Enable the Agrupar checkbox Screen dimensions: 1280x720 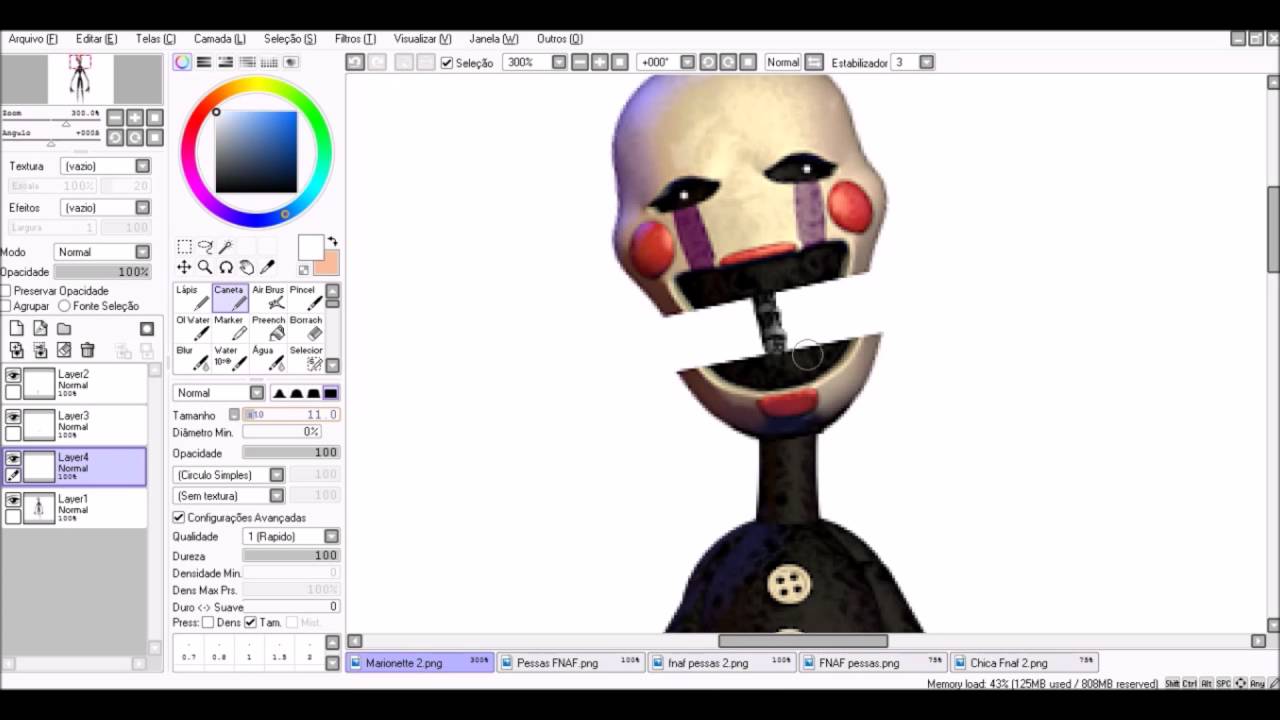6,306
